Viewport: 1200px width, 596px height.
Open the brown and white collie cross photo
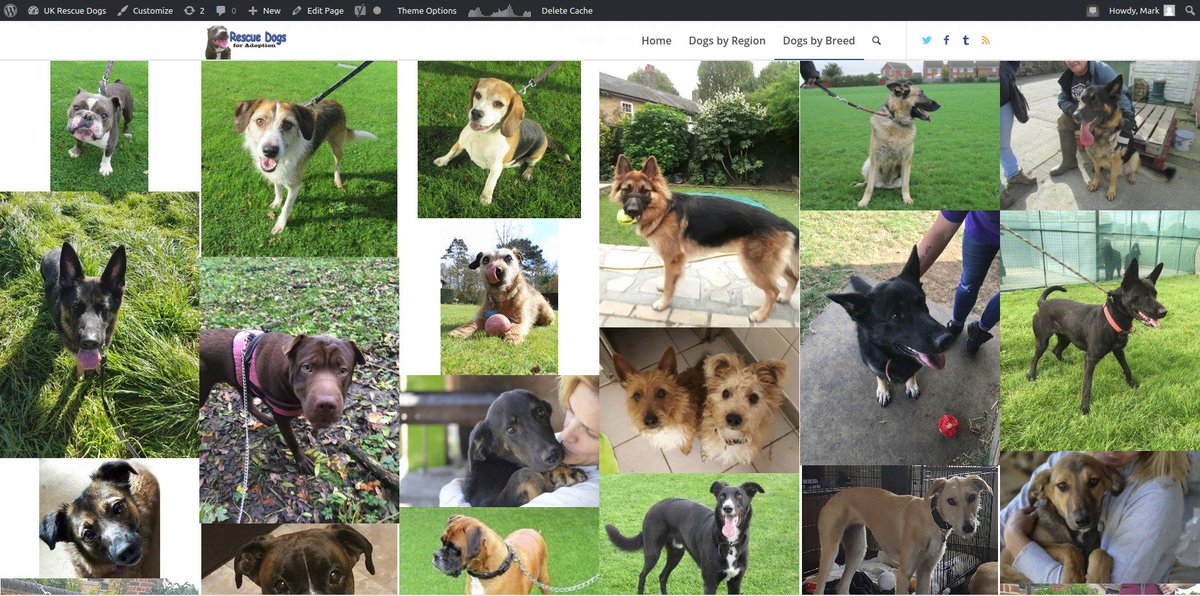[x=299, y=159]
